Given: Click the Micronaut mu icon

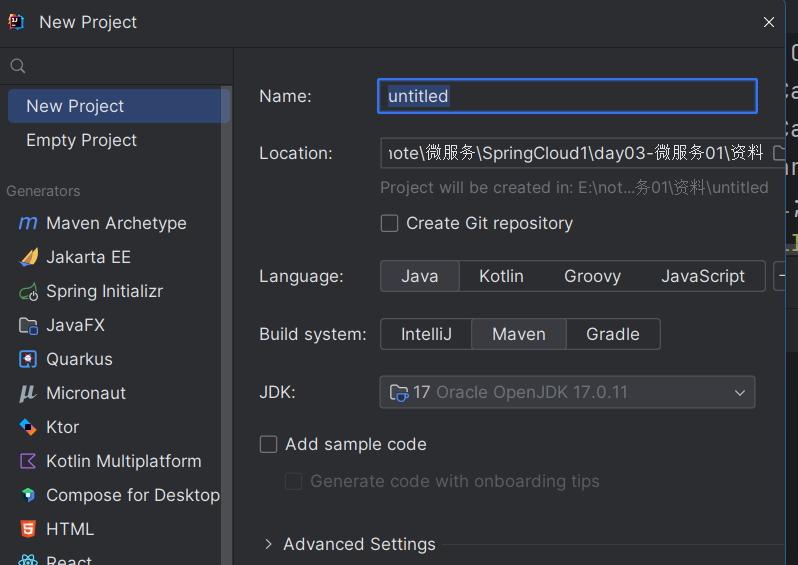Looking at the screenshot, I should click(28, 393).
